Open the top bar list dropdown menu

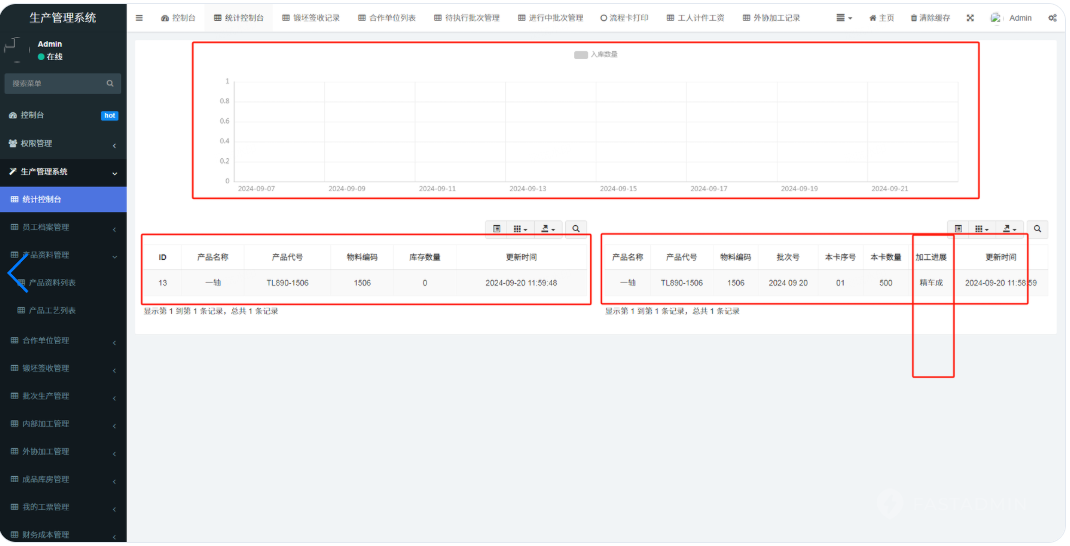point(844,18)
